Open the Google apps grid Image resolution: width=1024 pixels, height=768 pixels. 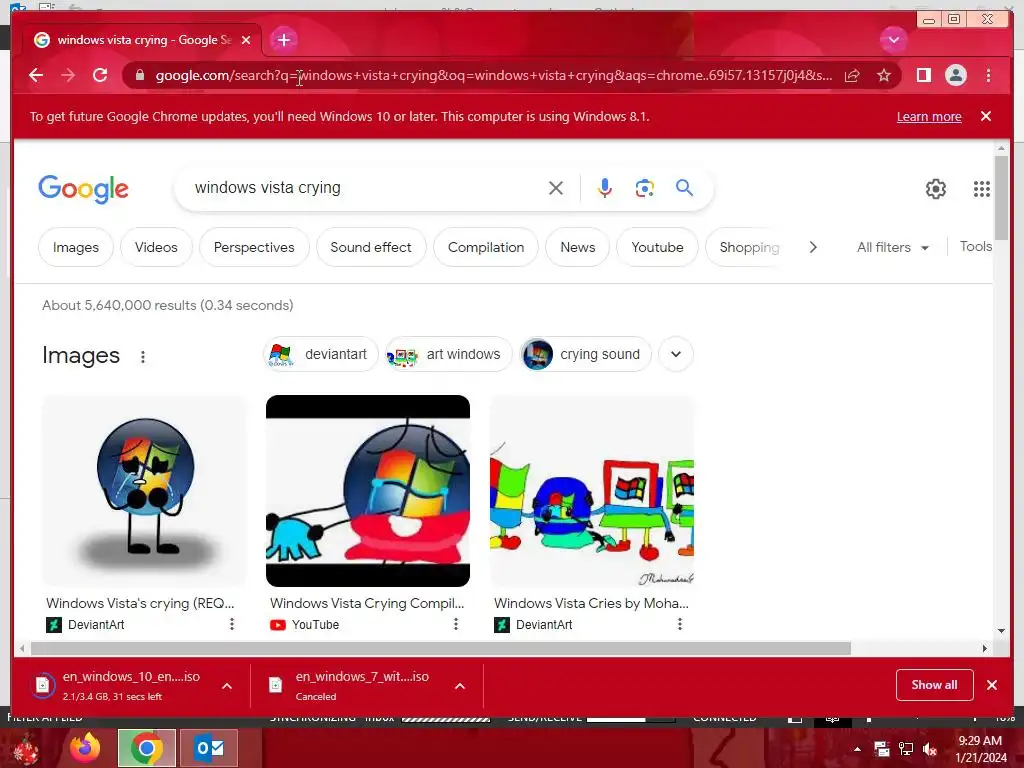(982, 189)
